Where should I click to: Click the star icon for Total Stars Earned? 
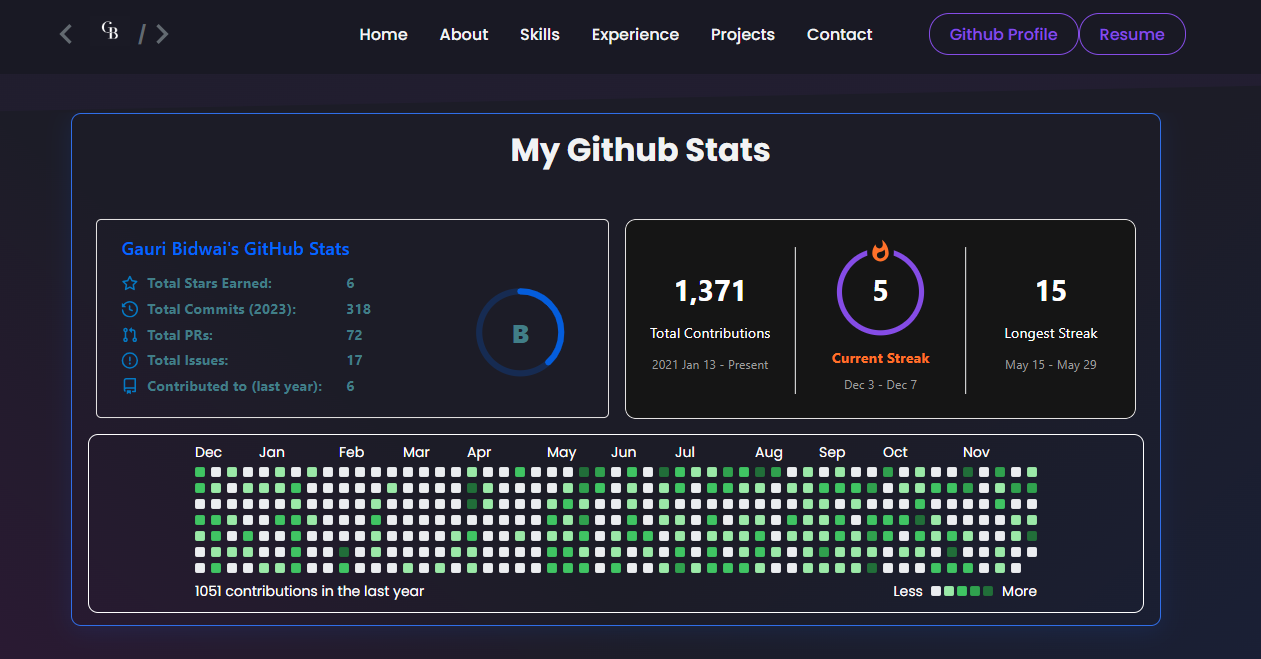129,283
